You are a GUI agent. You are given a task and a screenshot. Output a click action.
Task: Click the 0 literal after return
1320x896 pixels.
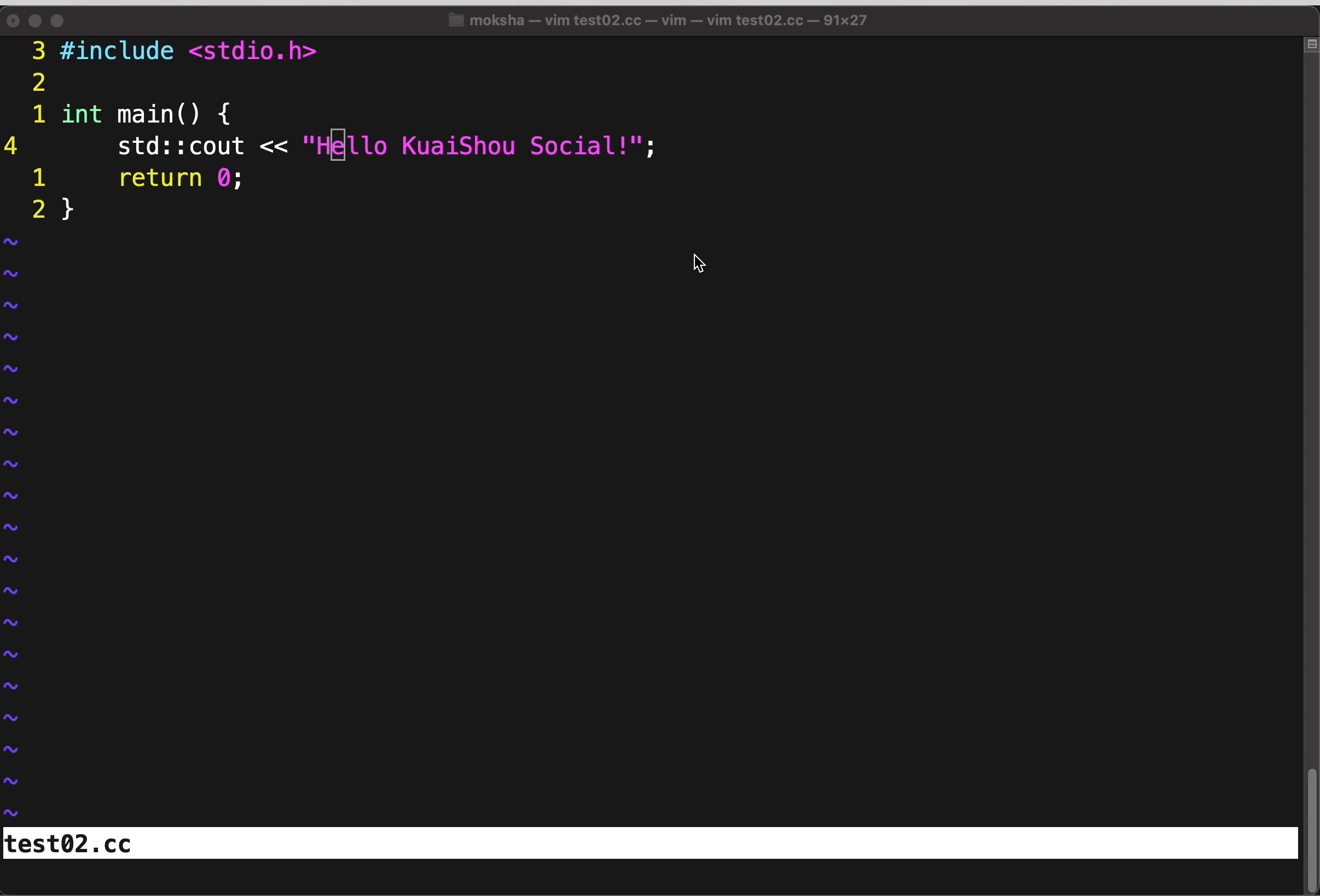[x=224, y=178]
